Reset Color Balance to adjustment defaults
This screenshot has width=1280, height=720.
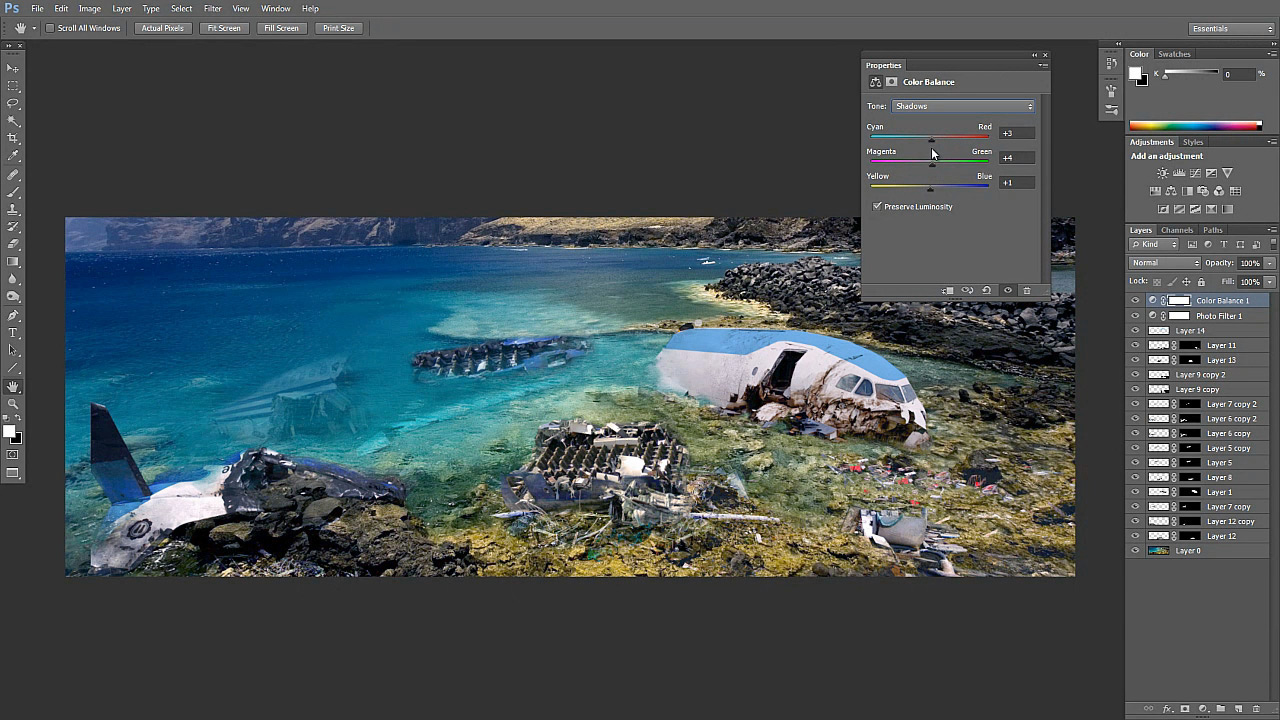click(986, 291)
